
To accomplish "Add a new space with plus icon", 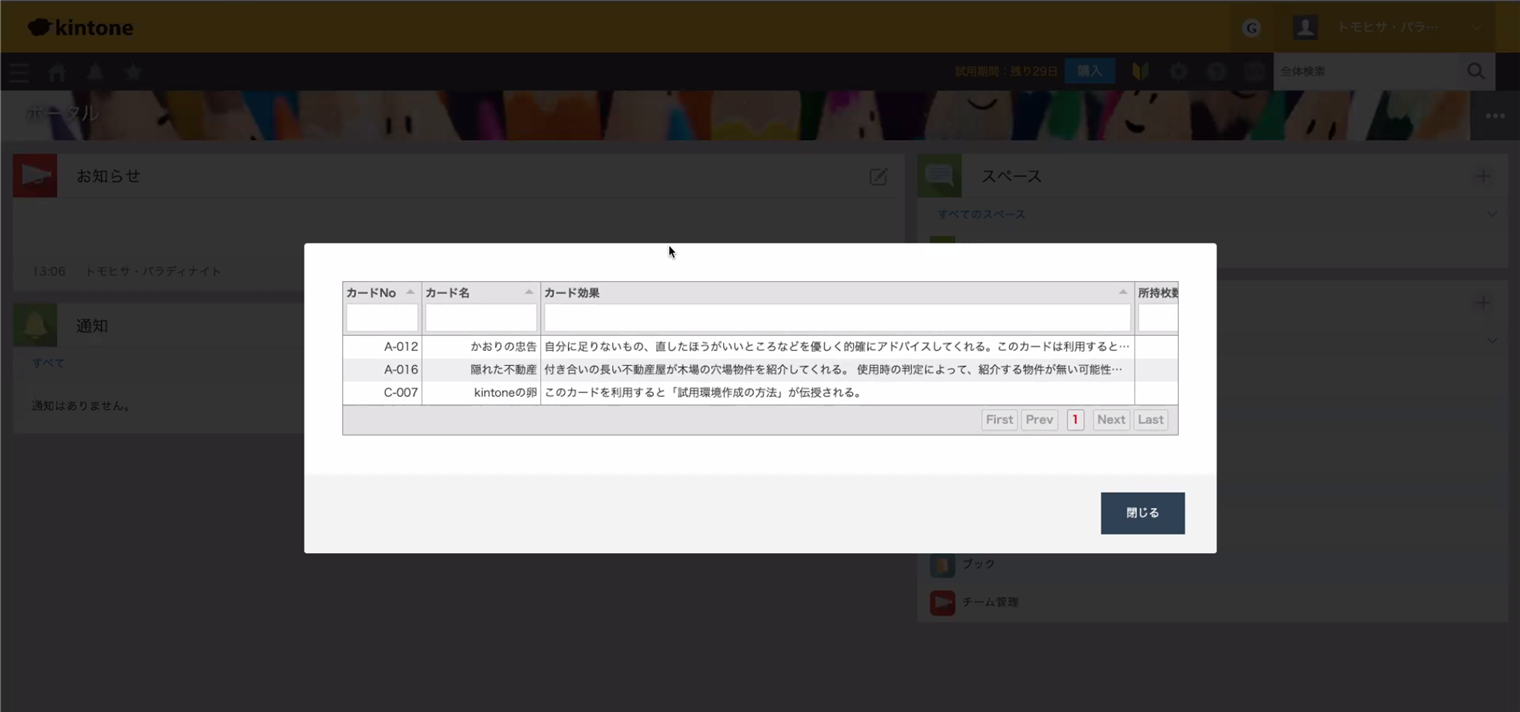I will click(1483, 176).
